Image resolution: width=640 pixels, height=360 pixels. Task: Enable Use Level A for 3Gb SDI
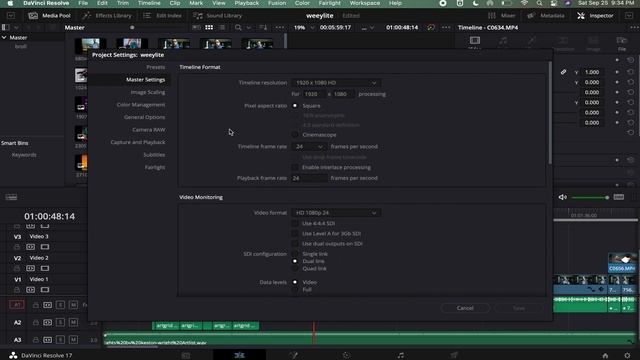coord(295,234)
